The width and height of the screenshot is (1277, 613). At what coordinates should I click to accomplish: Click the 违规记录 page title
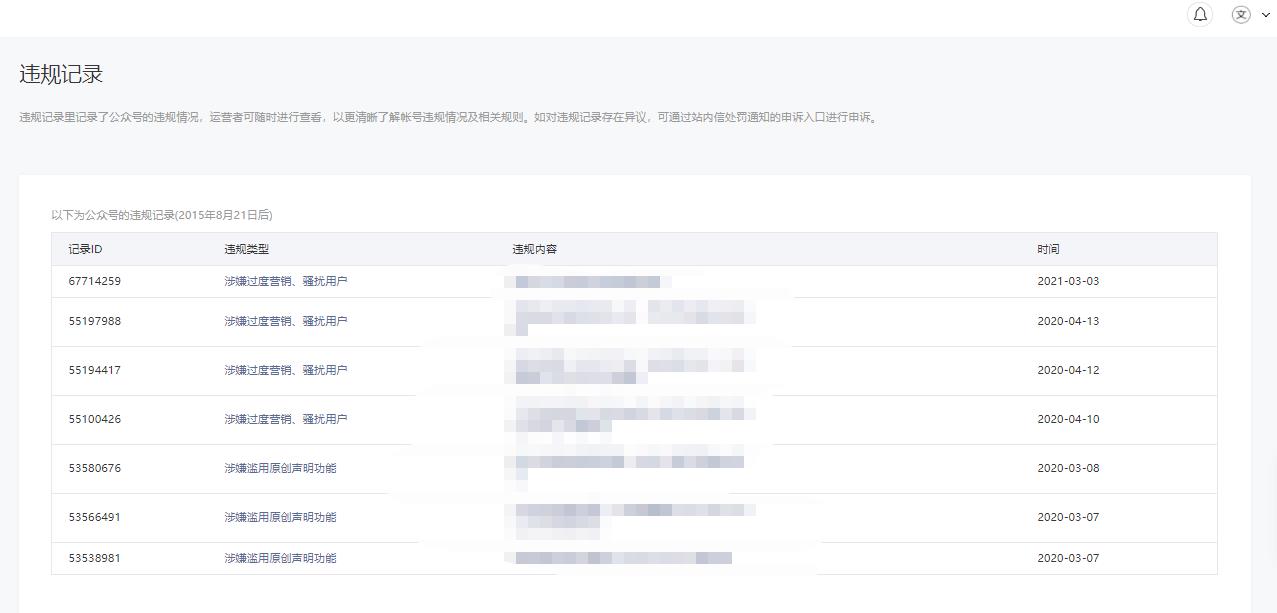click(x=61, y=75)
